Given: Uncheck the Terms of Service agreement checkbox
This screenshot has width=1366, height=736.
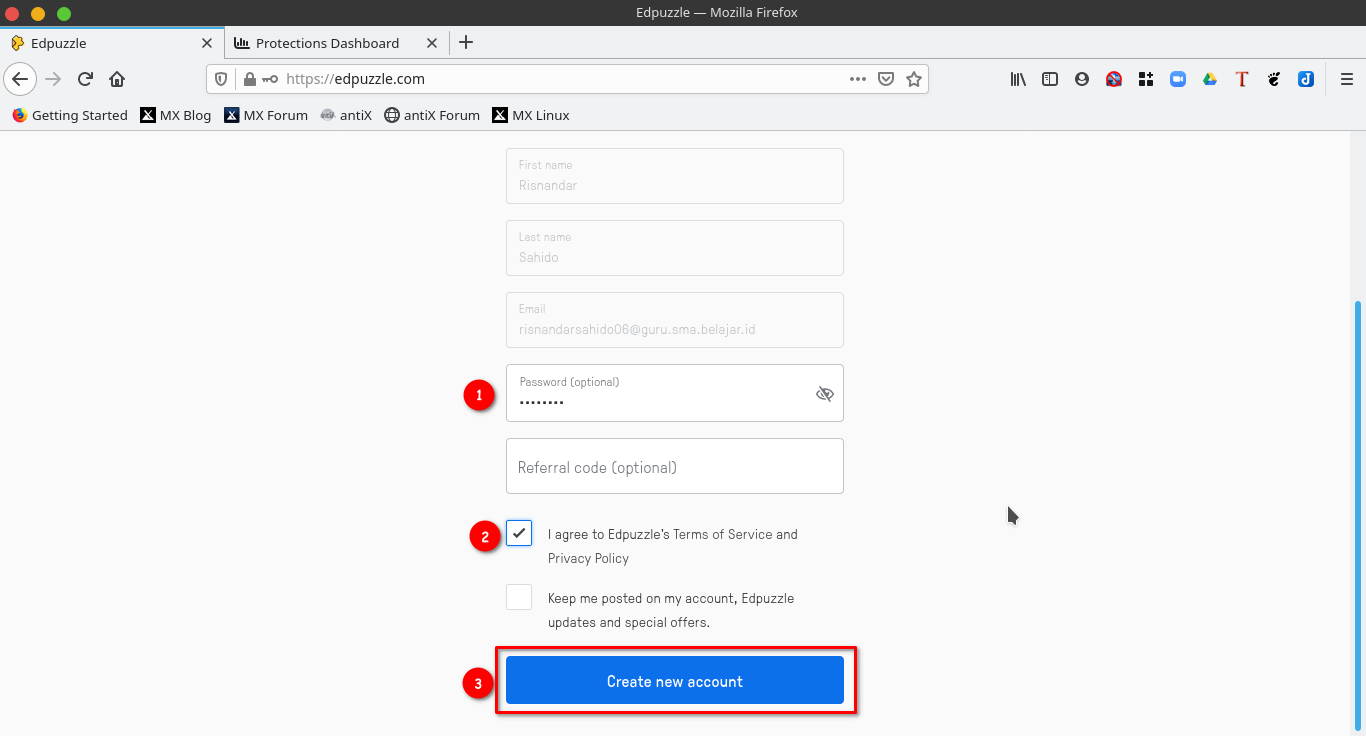Looking at the screenshot, I should 519,533.
